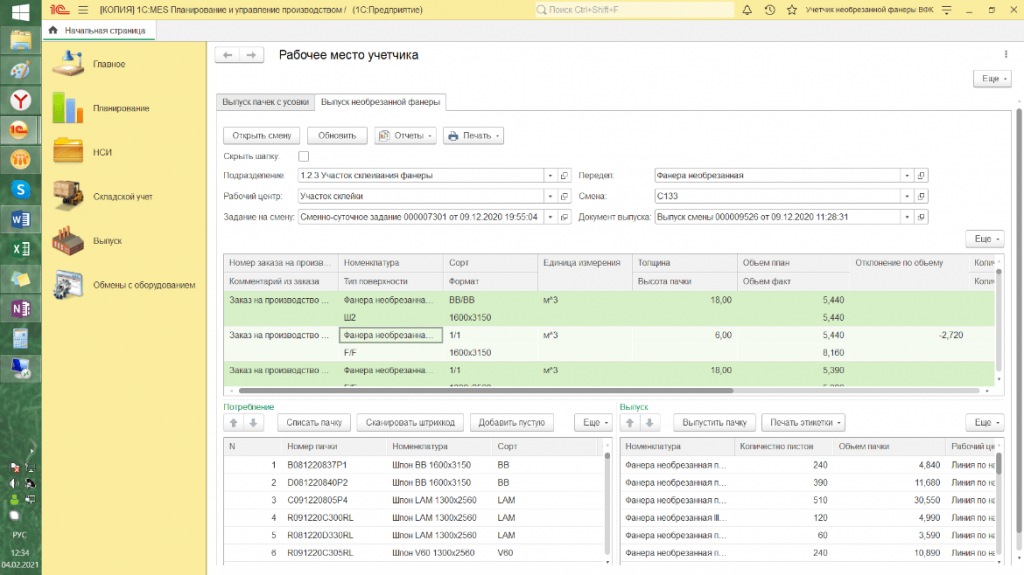Open Skype from the taskbar
Screen dimensions: 1024x575
(20, 189)
